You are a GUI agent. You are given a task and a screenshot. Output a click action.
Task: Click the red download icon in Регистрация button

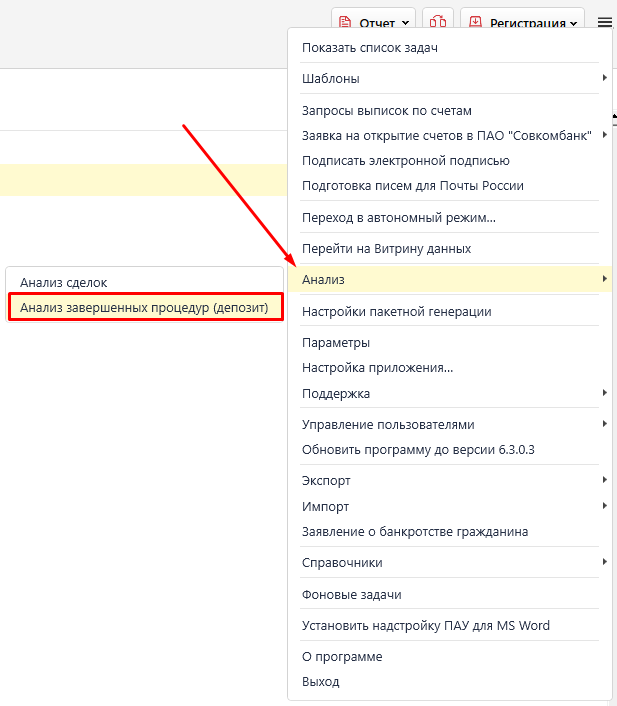(x=476, y=22)
